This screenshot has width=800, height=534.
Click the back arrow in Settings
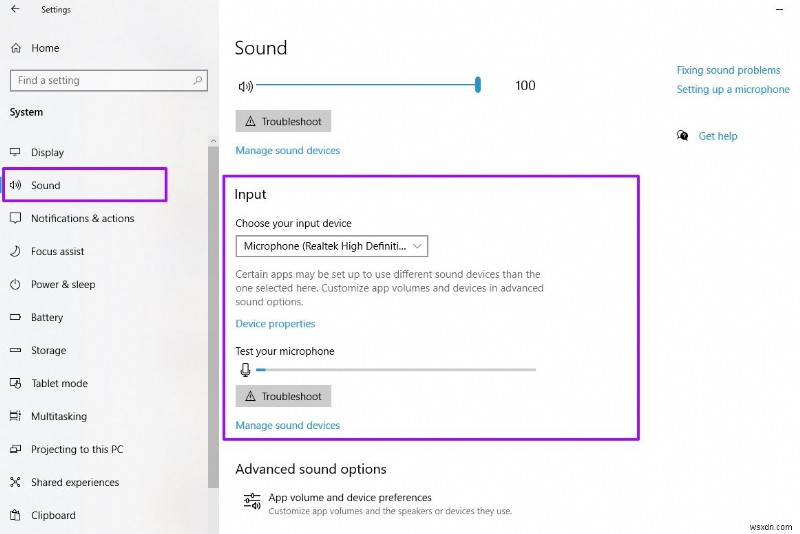tap(15, 9)
